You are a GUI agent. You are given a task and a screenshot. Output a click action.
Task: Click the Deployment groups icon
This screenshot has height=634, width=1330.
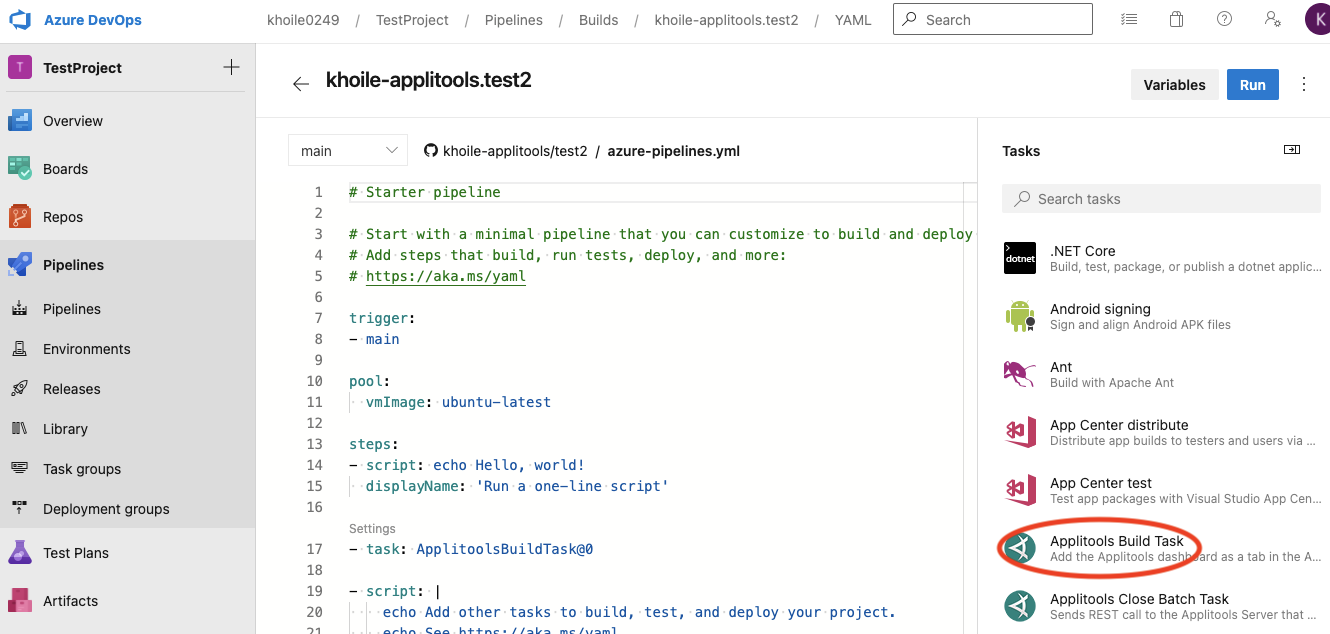pyautogui.click(x=20, y=509)
